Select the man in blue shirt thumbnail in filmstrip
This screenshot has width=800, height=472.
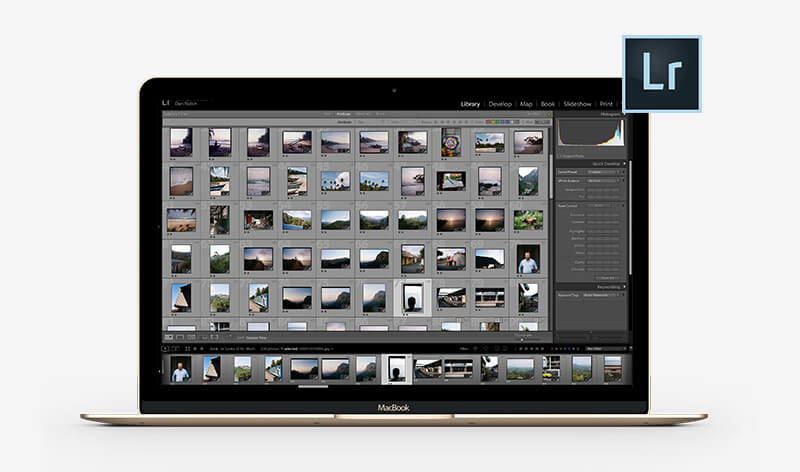(x=180, y=369)
